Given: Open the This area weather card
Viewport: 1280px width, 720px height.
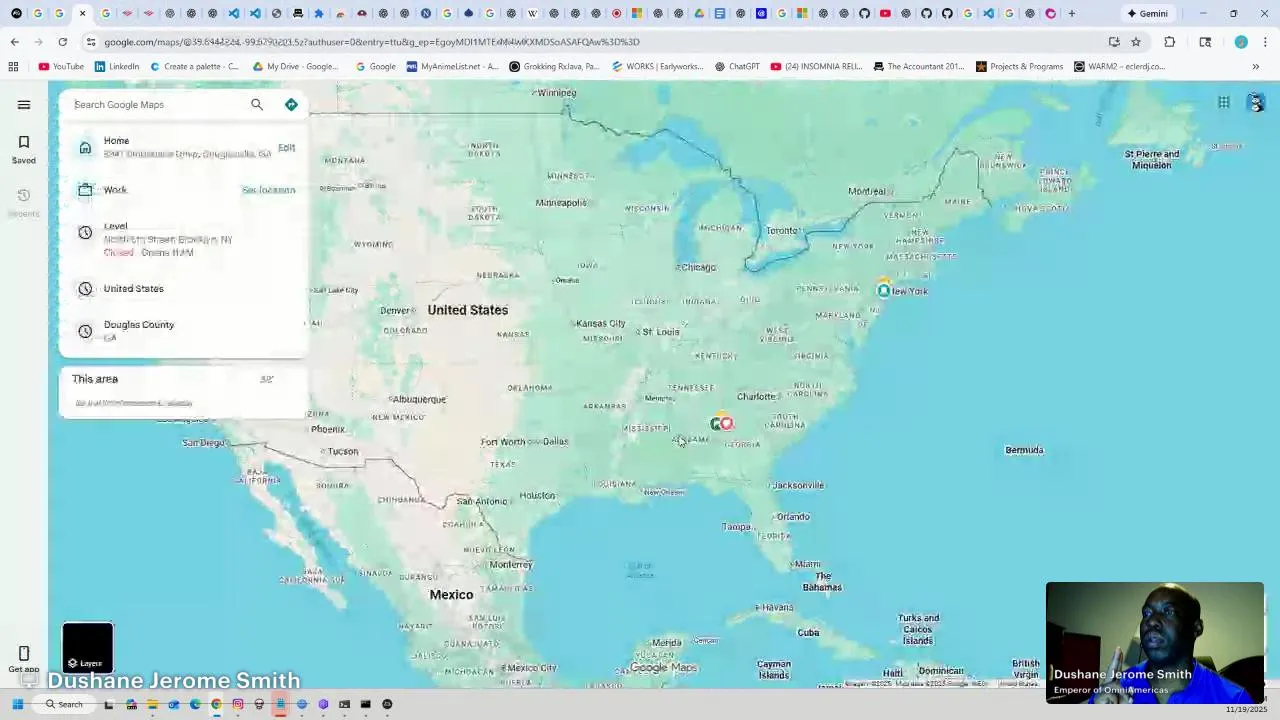Looking at the screenshot, I should click(x=183, y=390).
